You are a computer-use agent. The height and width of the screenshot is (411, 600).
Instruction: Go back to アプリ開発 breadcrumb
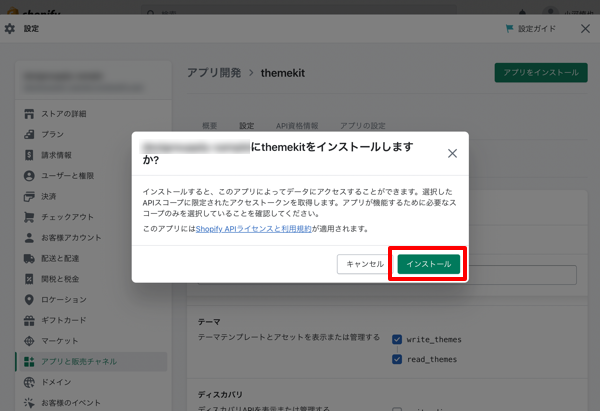point(214,73)
